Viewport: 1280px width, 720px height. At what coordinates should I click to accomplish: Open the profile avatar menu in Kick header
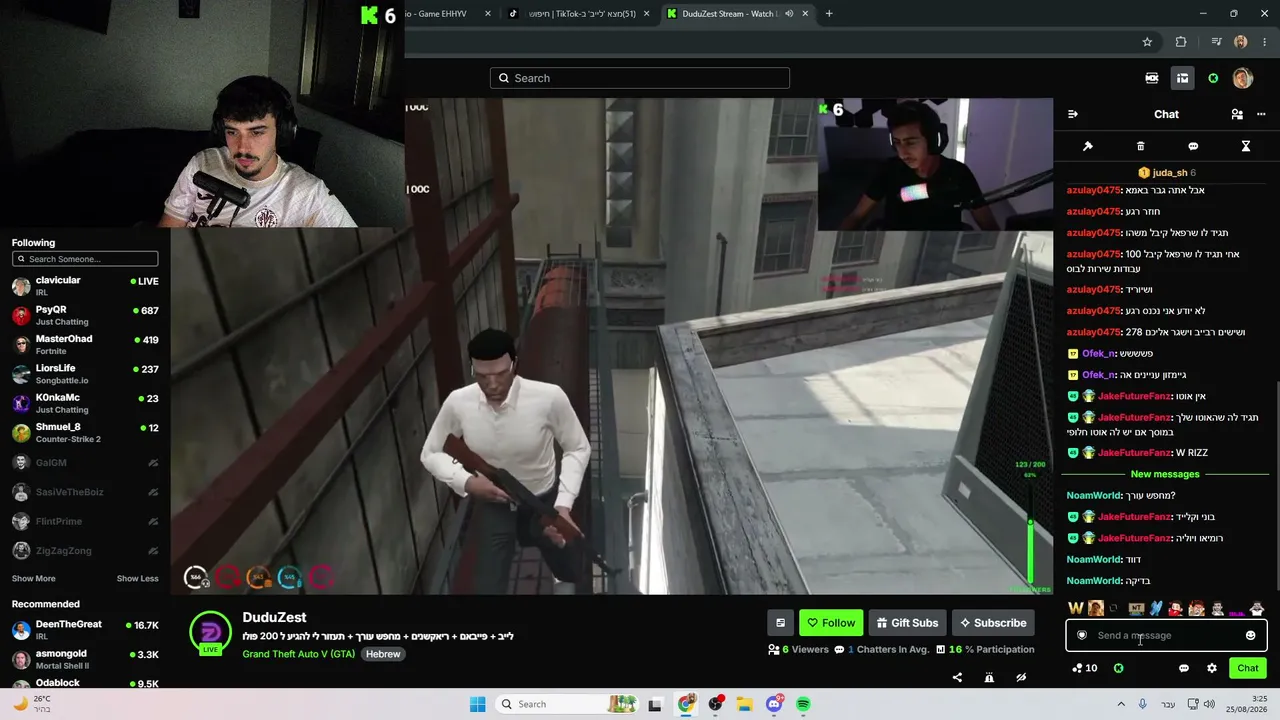pyautogui.click(x=1243, y=78)
